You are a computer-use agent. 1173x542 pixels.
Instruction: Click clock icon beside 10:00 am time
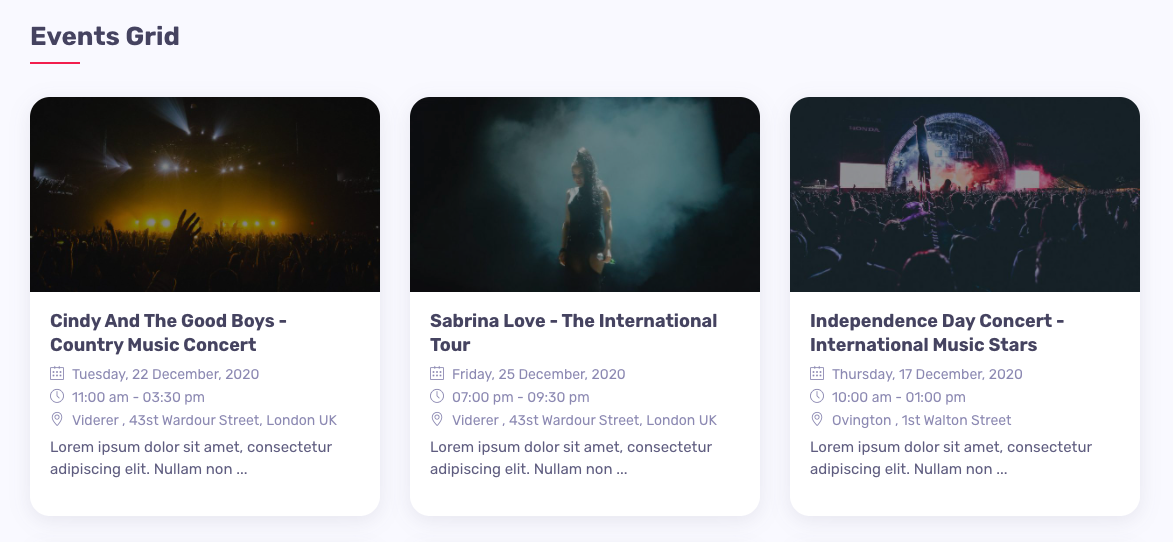817,397
